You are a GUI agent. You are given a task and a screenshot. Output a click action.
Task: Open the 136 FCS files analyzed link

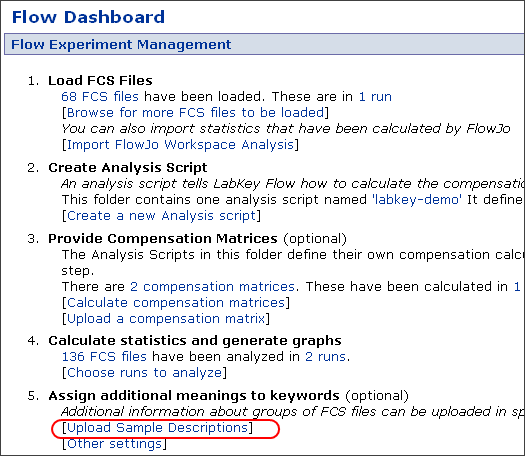104,357
